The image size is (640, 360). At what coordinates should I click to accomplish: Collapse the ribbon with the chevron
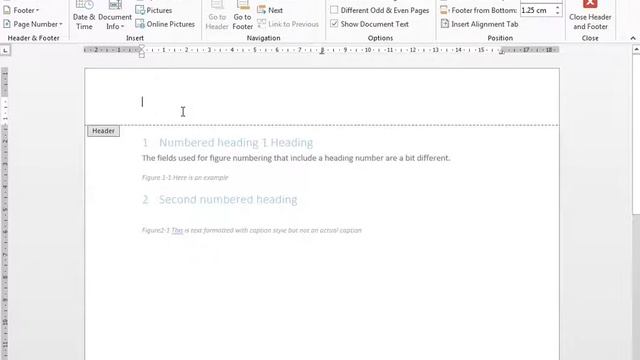633,38
